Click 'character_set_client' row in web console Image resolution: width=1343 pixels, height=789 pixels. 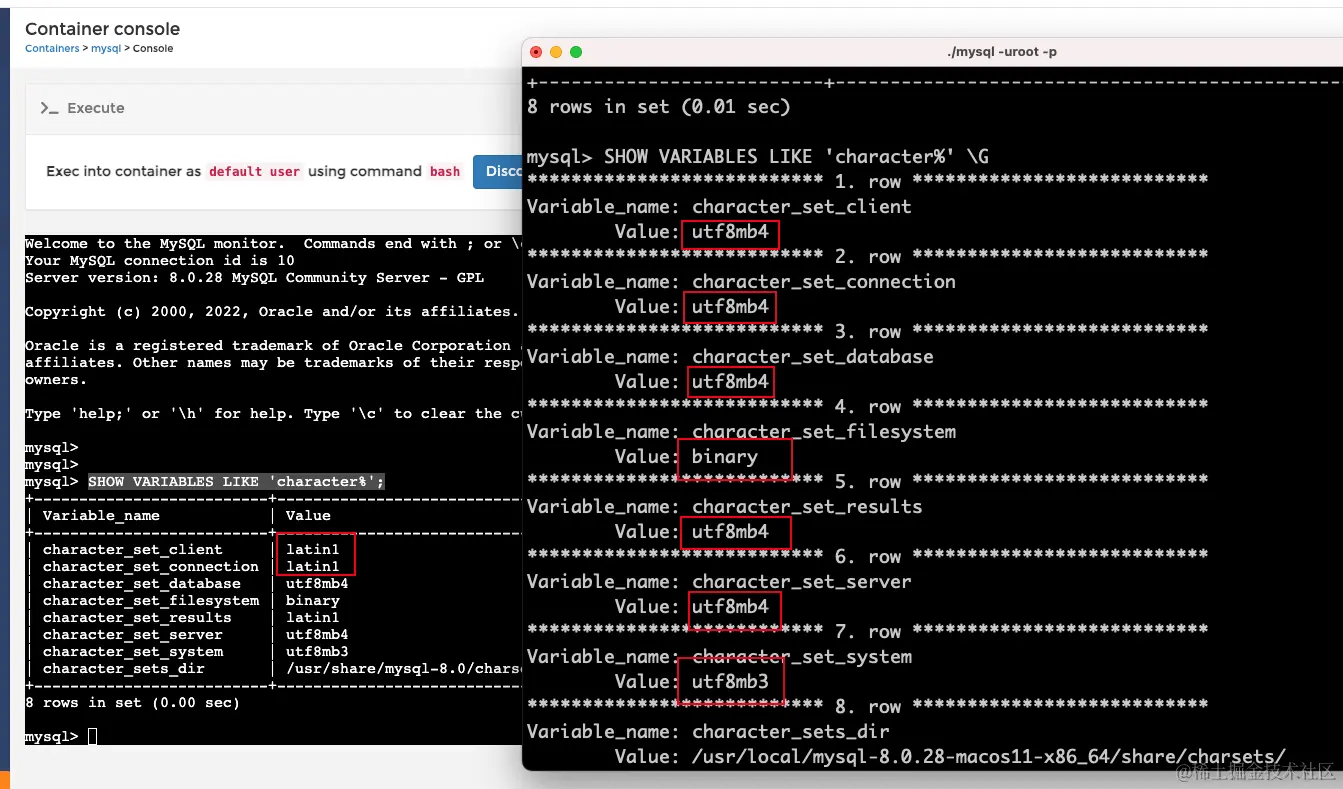[273, 550]
